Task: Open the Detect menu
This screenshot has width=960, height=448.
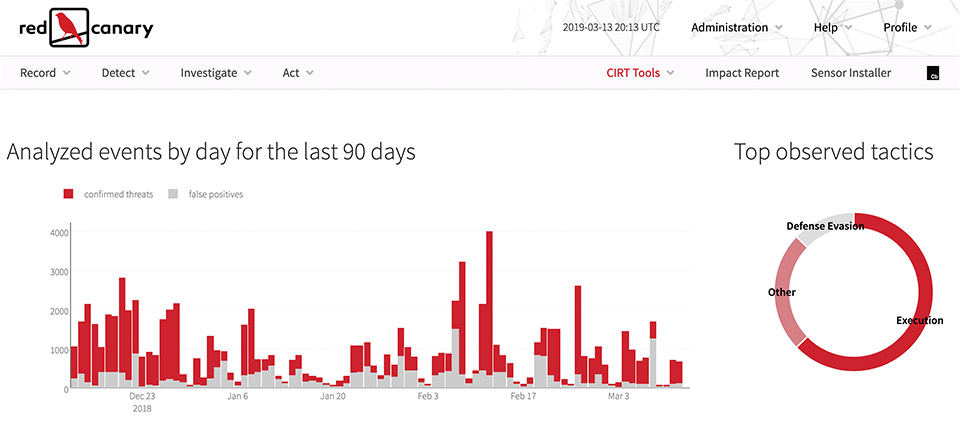Action: (x=125, y=73)
